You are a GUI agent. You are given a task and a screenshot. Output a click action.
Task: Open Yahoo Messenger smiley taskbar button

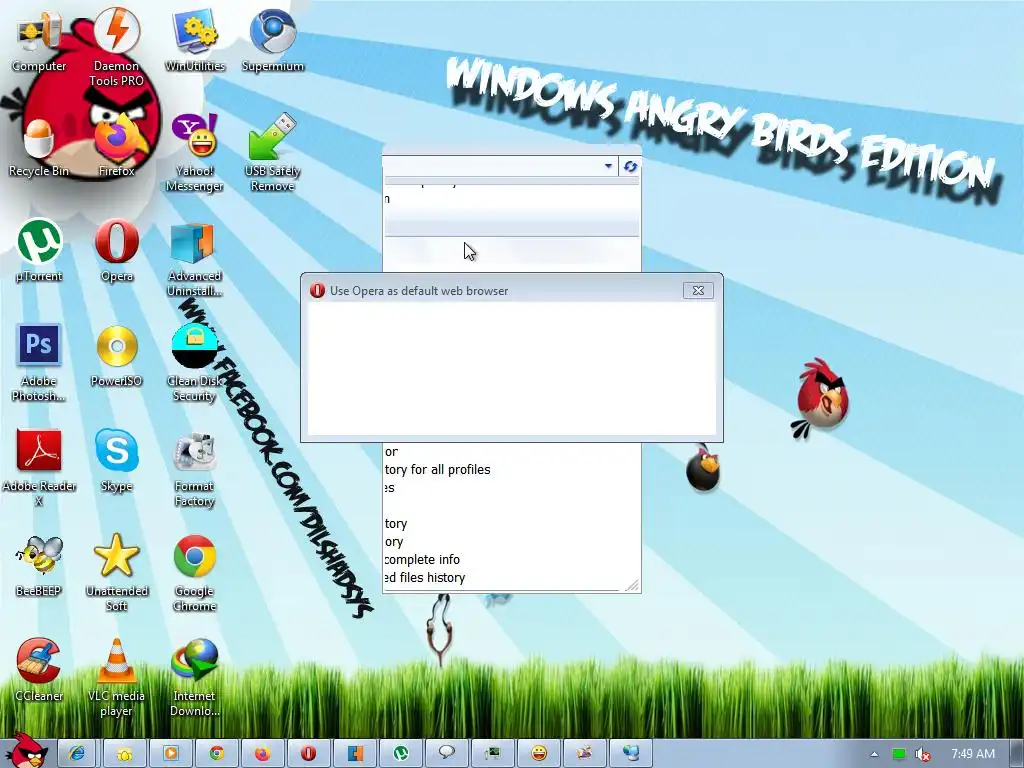coord(539,753)
